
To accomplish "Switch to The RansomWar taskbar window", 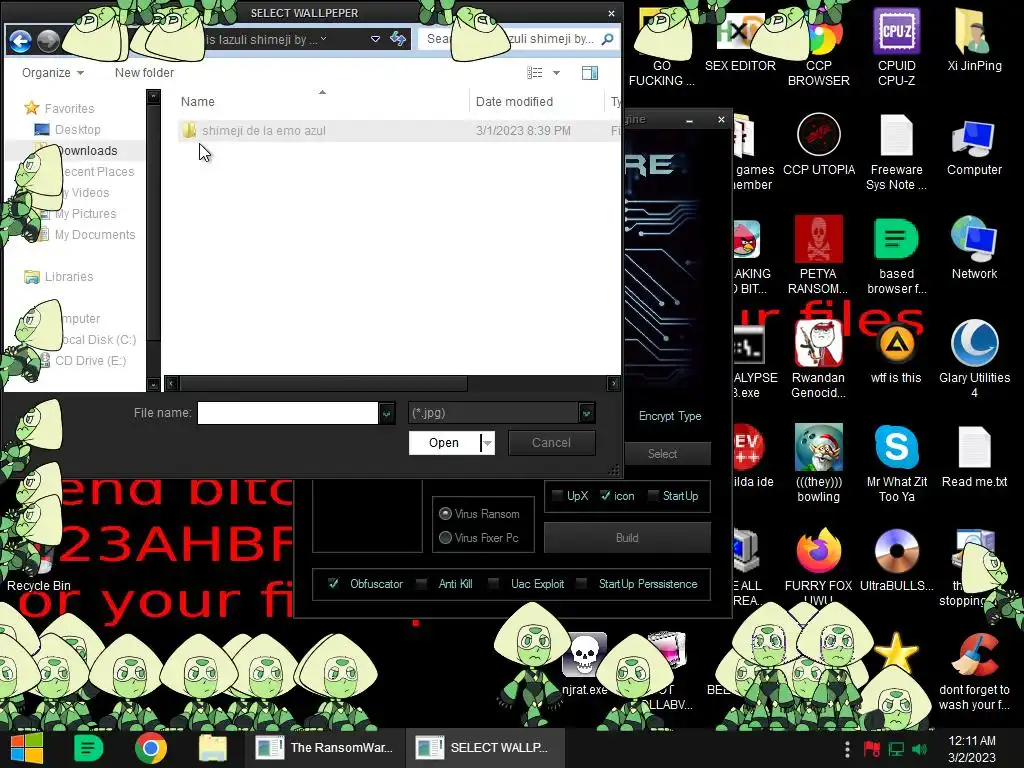I will pos(325,748).
